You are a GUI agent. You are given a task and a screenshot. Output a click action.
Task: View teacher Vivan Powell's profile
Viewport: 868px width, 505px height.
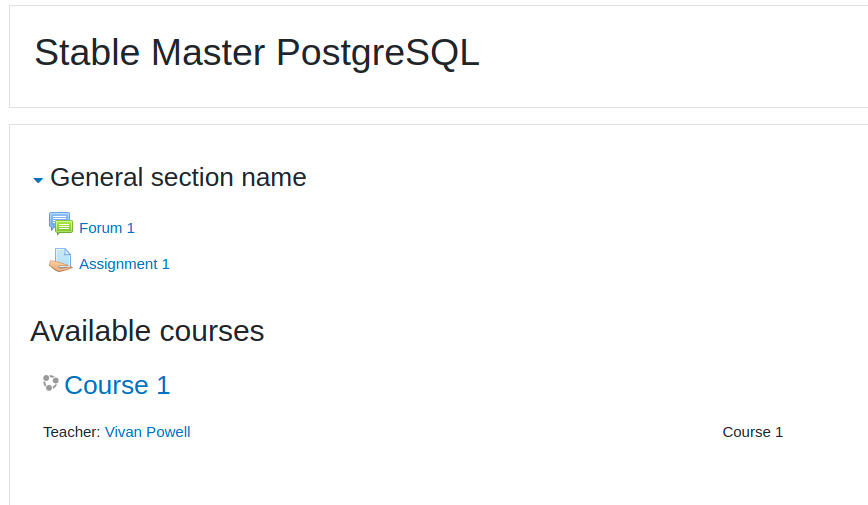147,432
